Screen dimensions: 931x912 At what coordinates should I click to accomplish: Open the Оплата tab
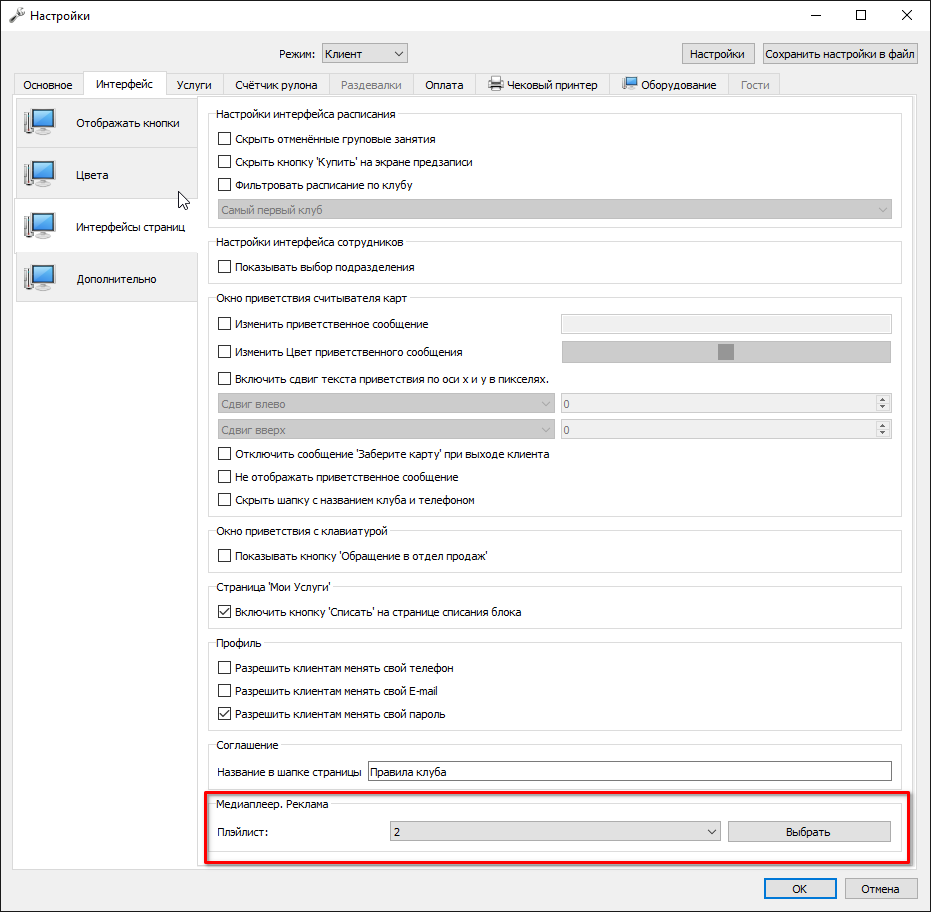click(444, 85)
